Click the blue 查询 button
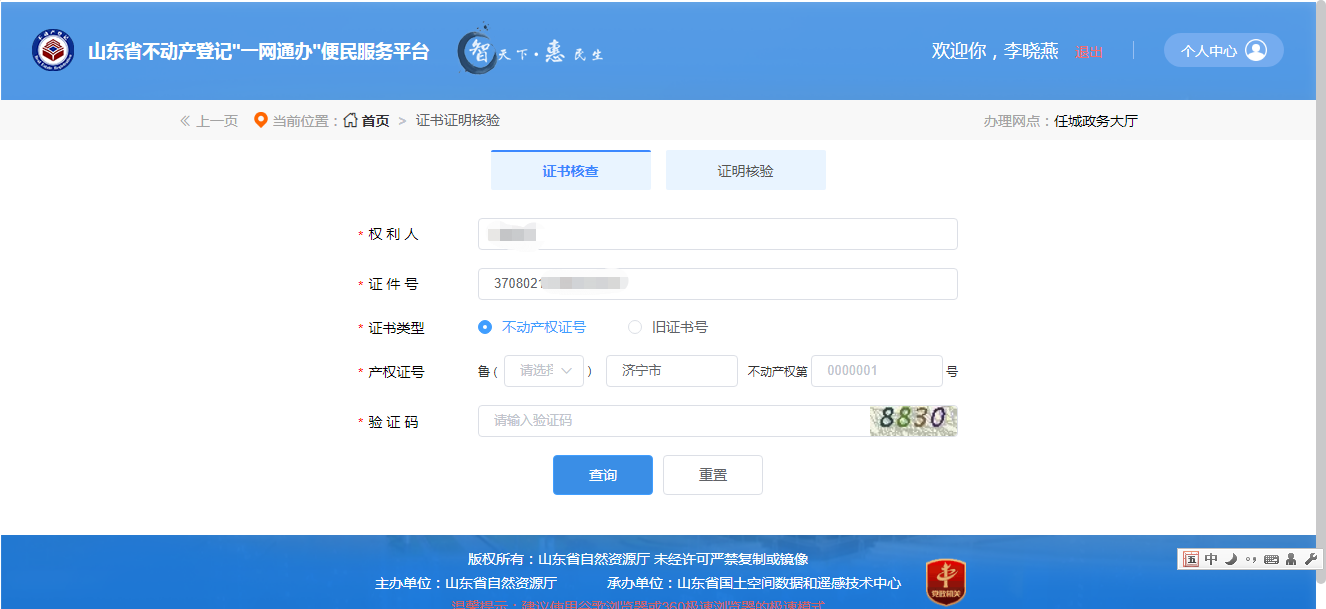This screenshot has width=1326, height=609. pyautogui.click(x=602, y=475)
